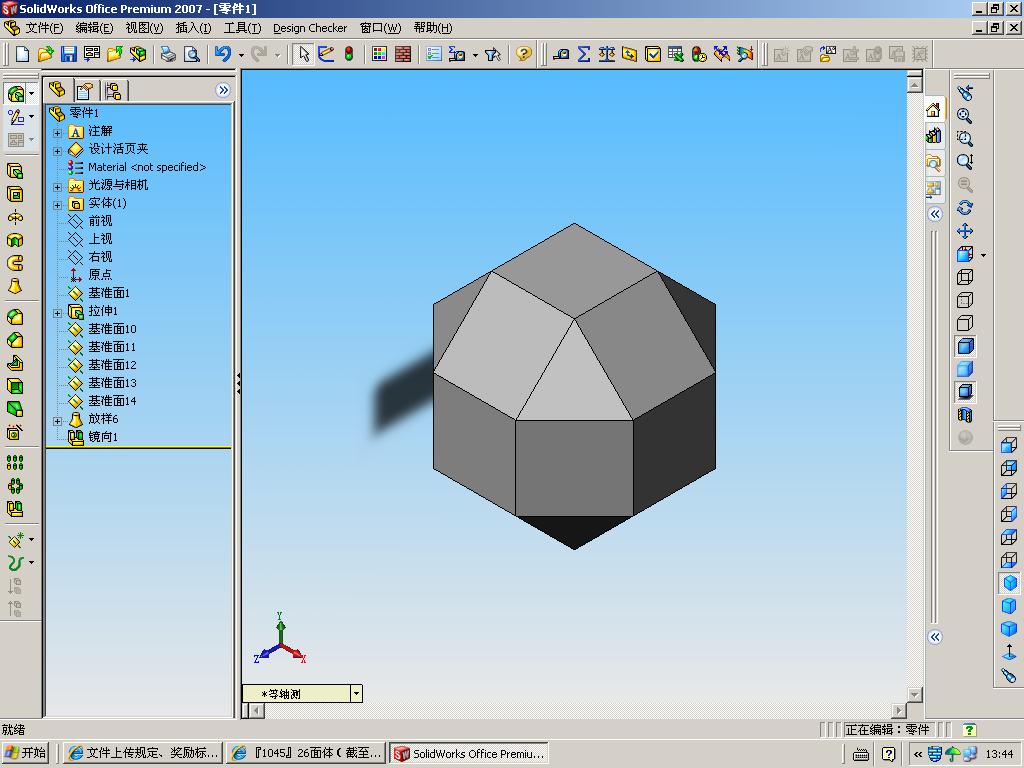The width and height of the screenshot is (1024, 768).
Task: Open the 编辑(E) menu
Action: point(94,28)
